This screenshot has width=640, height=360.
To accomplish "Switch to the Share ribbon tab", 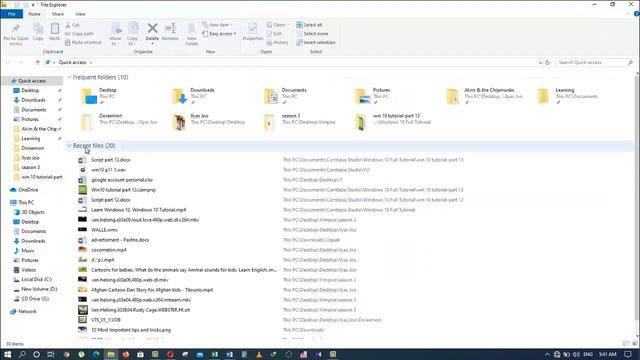I will 58,14.
